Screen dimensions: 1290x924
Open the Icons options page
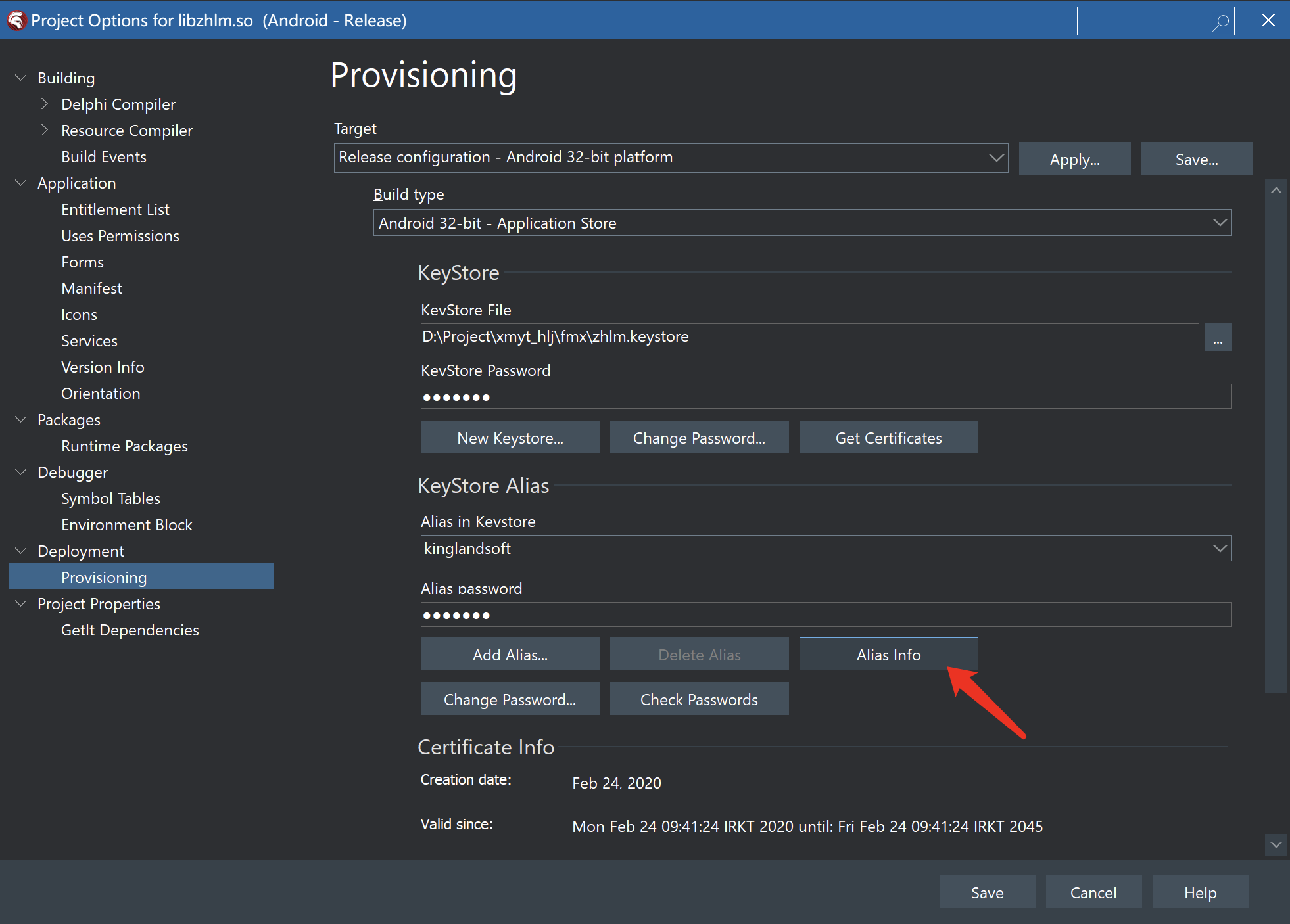pos(79,315)
